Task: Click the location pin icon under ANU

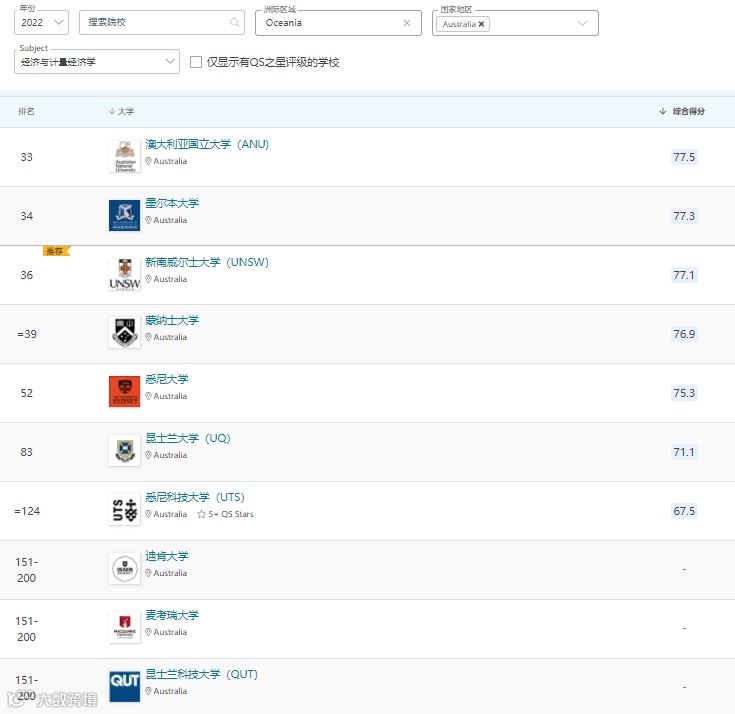Action: pyautogui.click(x=148, y=161)
